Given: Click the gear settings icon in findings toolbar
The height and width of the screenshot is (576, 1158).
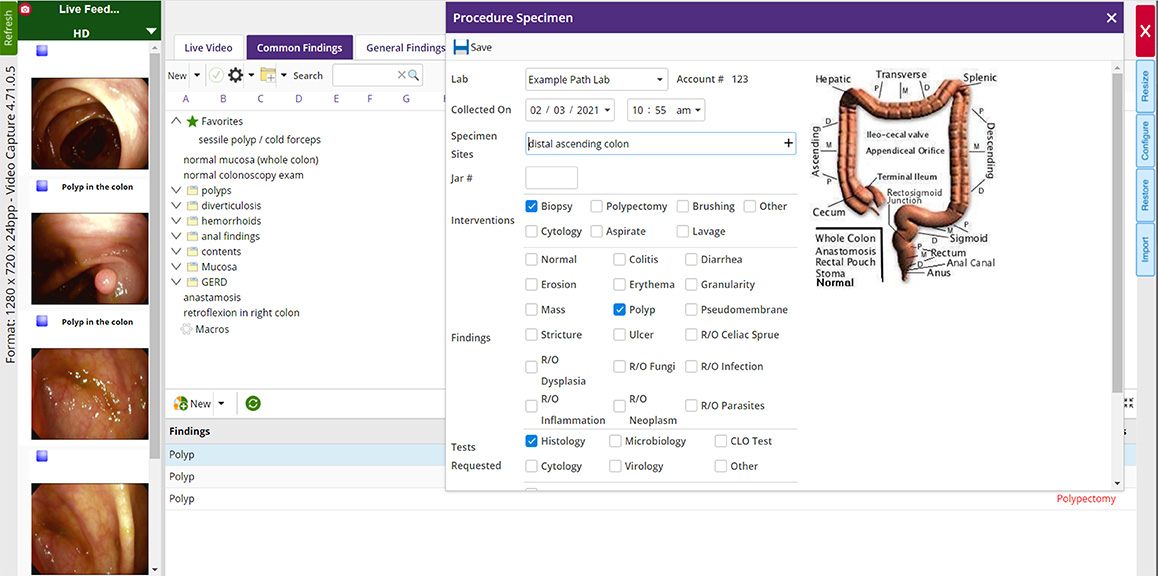Looking at the screenshot, I should pyautogui.click(x=236, y=75).
